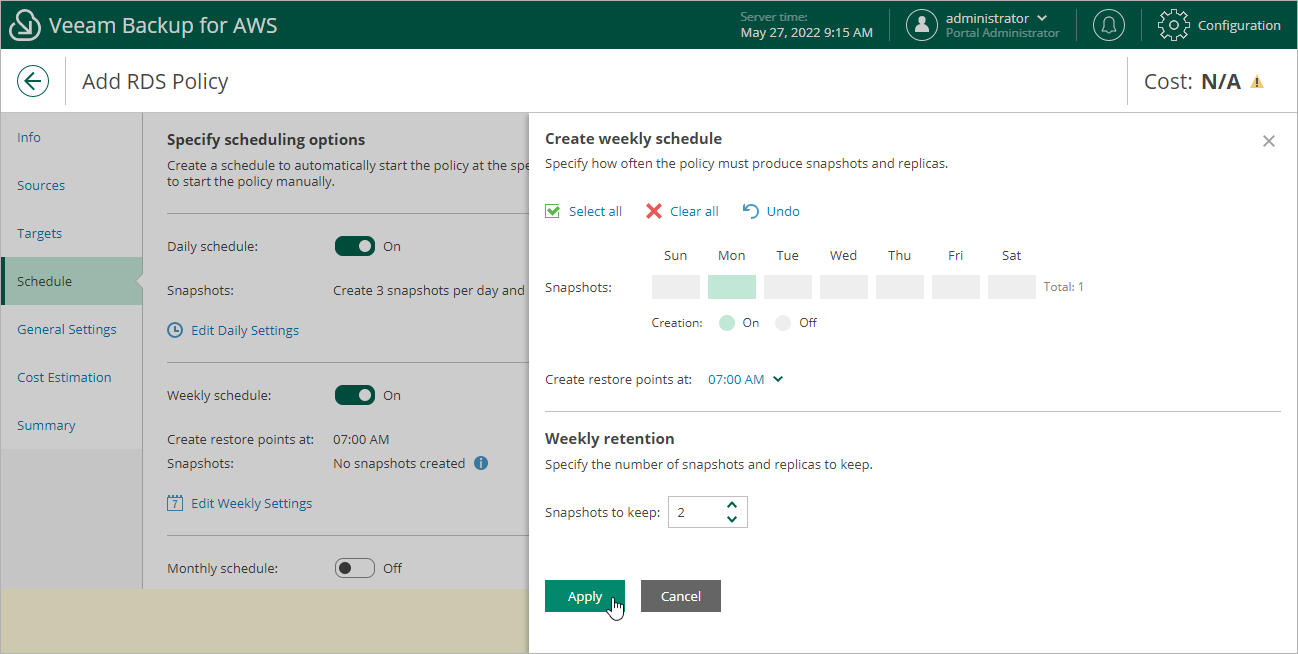Turn off the Daily schedule toggle
The image size is (1298, 654).
[x=355, y=246]
